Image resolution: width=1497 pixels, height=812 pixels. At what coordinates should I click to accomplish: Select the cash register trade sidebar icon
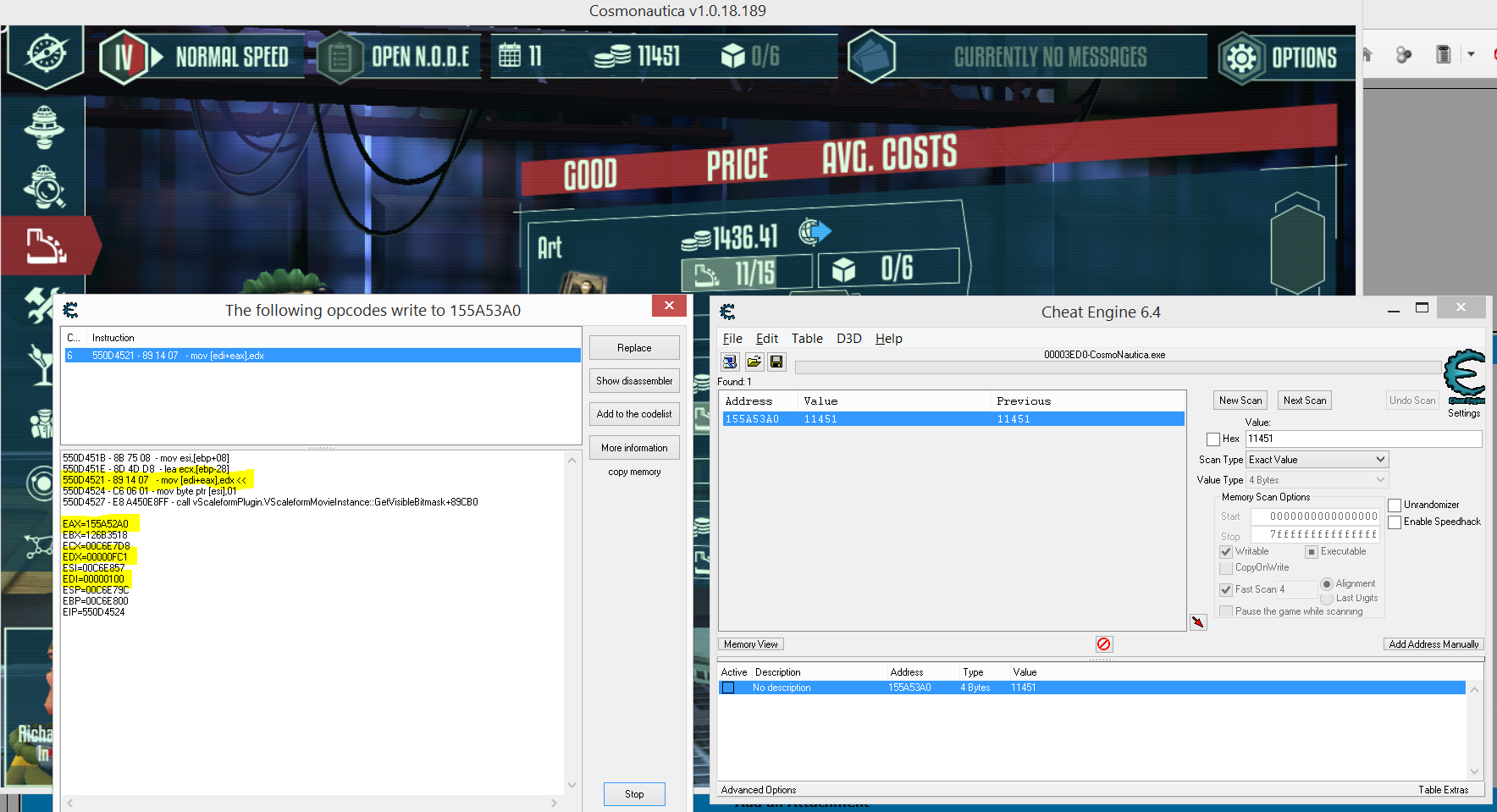[x=46, y=246]
